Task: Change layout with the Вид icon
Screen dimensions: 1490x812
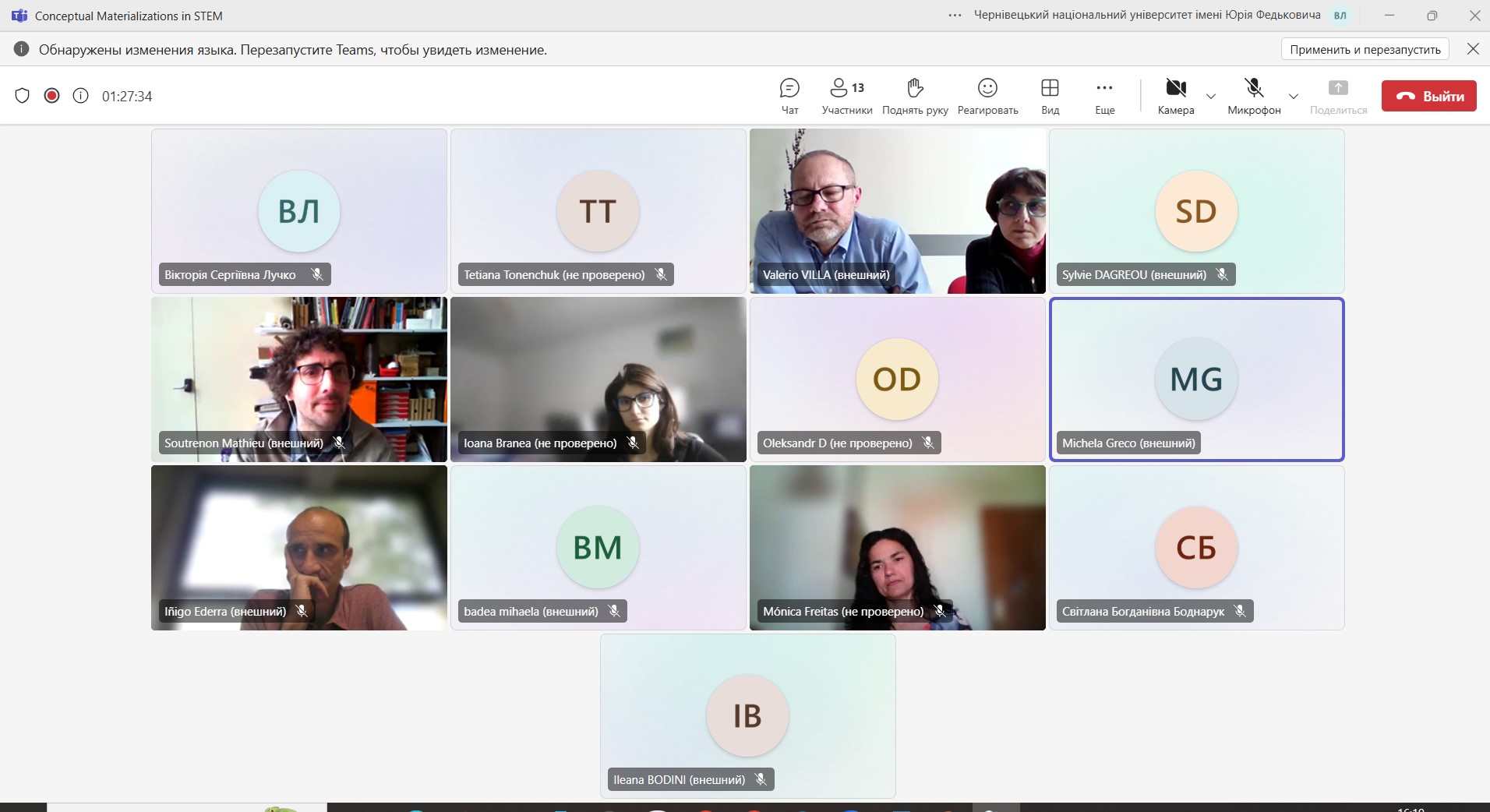Action: click(1050, 96)
